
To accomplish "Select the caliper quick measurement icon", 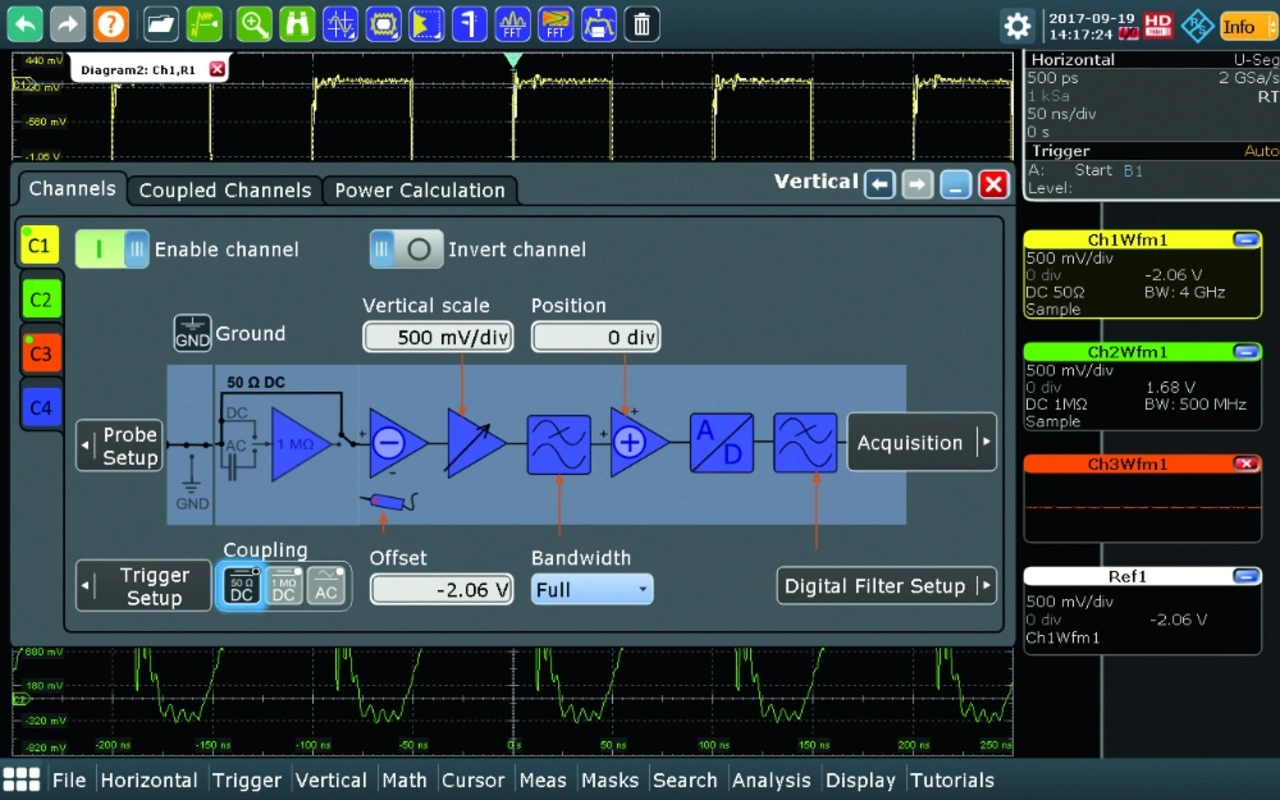I will pos(469,24).
